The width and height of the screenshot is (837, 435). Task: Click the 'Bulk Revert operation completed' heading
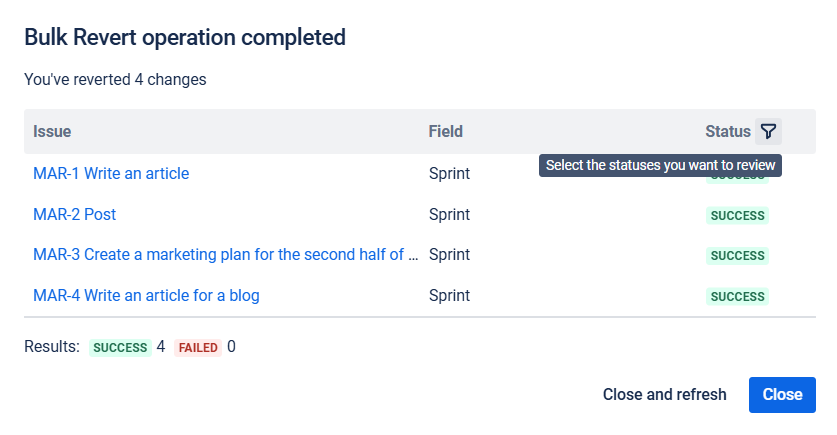point(185,38)
